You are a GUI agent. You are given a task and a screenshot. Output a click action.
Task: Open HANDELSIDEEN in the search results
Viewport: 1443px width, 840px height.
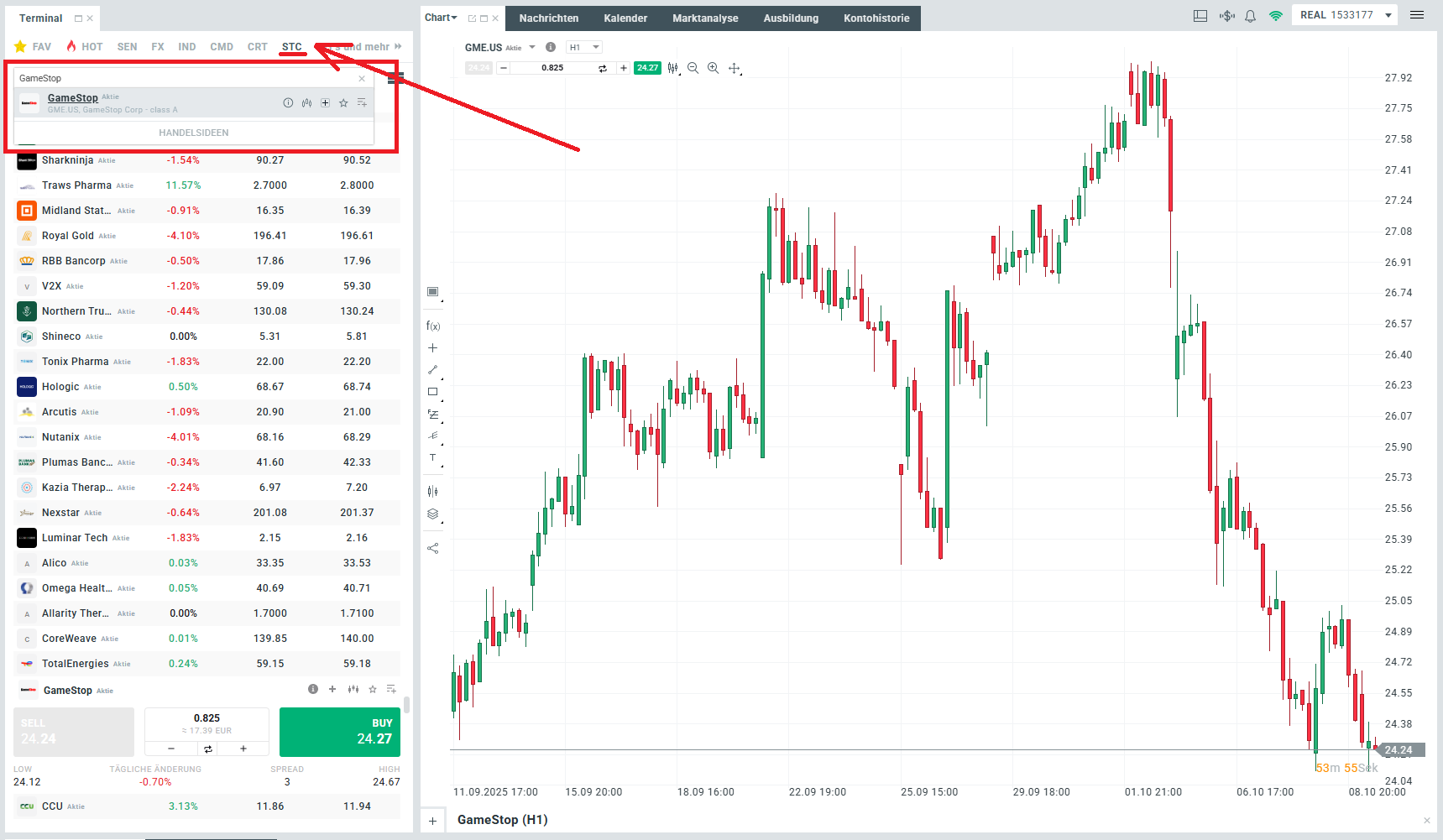pos(194,132)
